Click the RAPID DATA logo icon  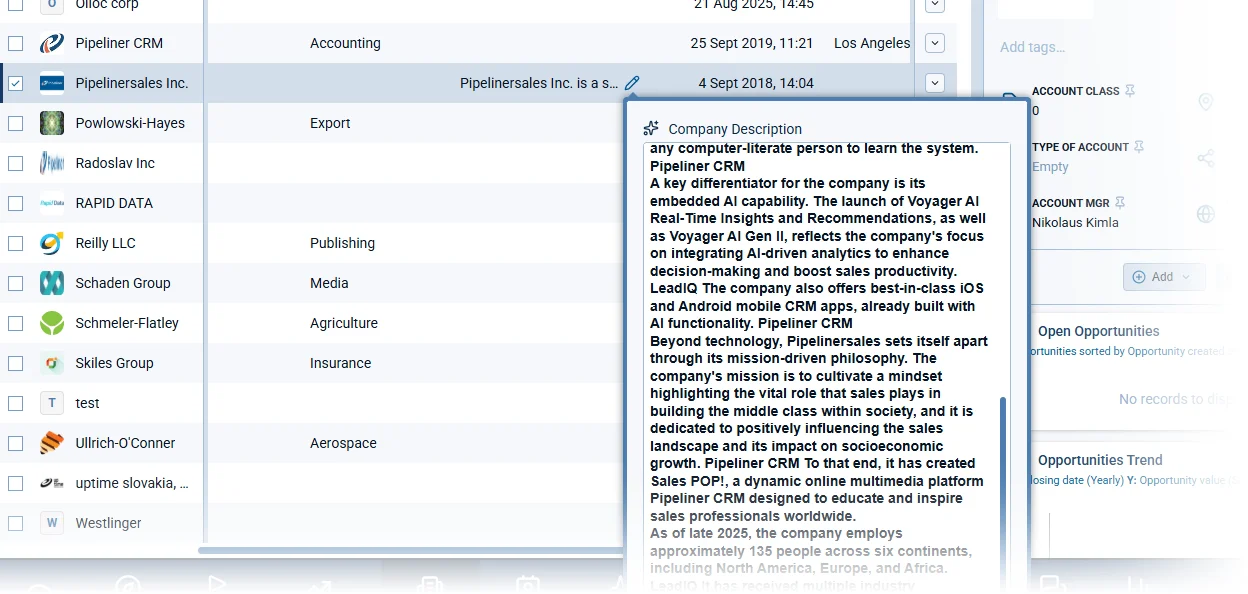click(x=52, y=203)
